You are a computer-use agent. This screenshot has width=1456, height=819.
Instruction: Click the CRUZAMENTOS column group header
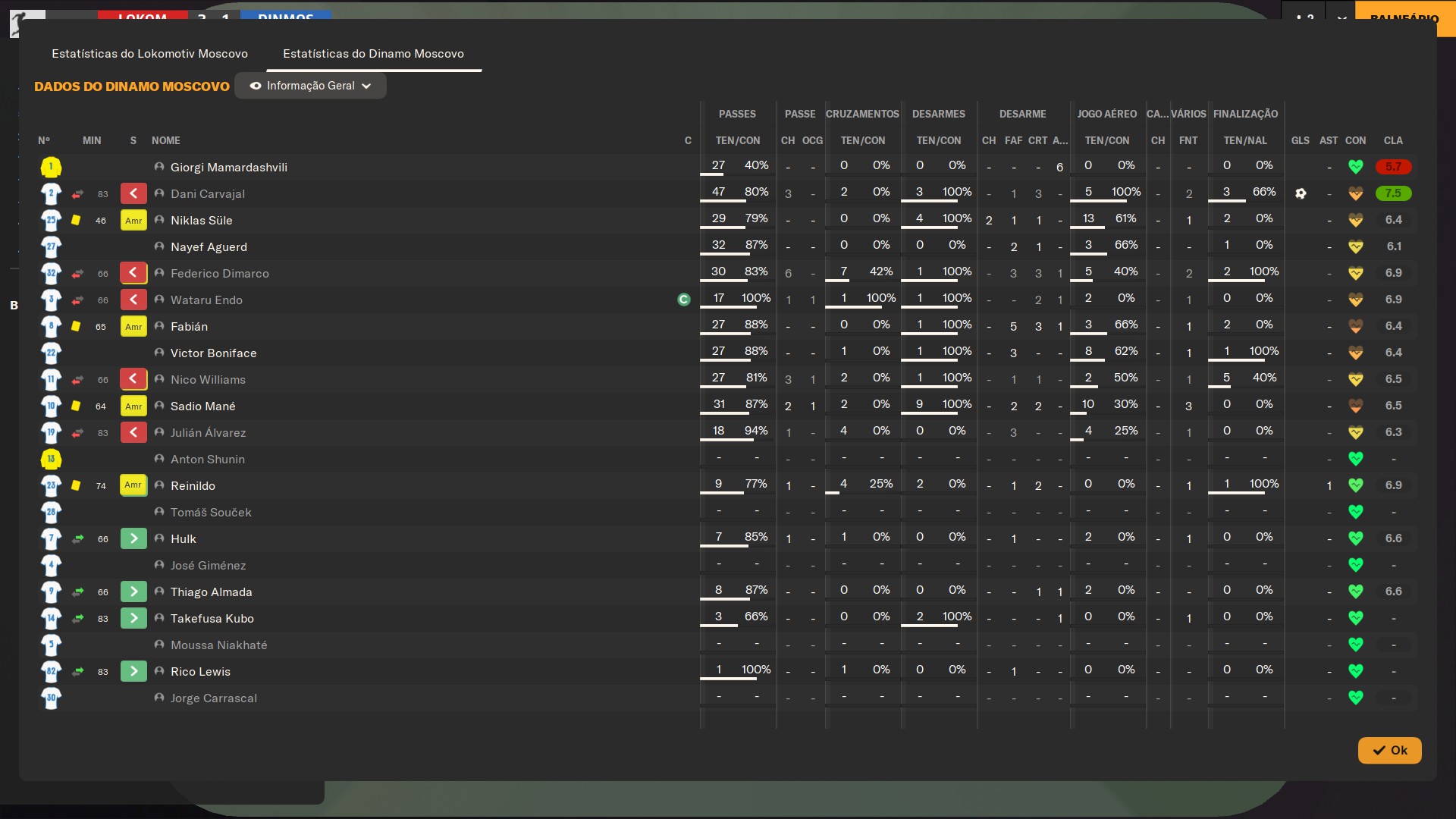862,114
